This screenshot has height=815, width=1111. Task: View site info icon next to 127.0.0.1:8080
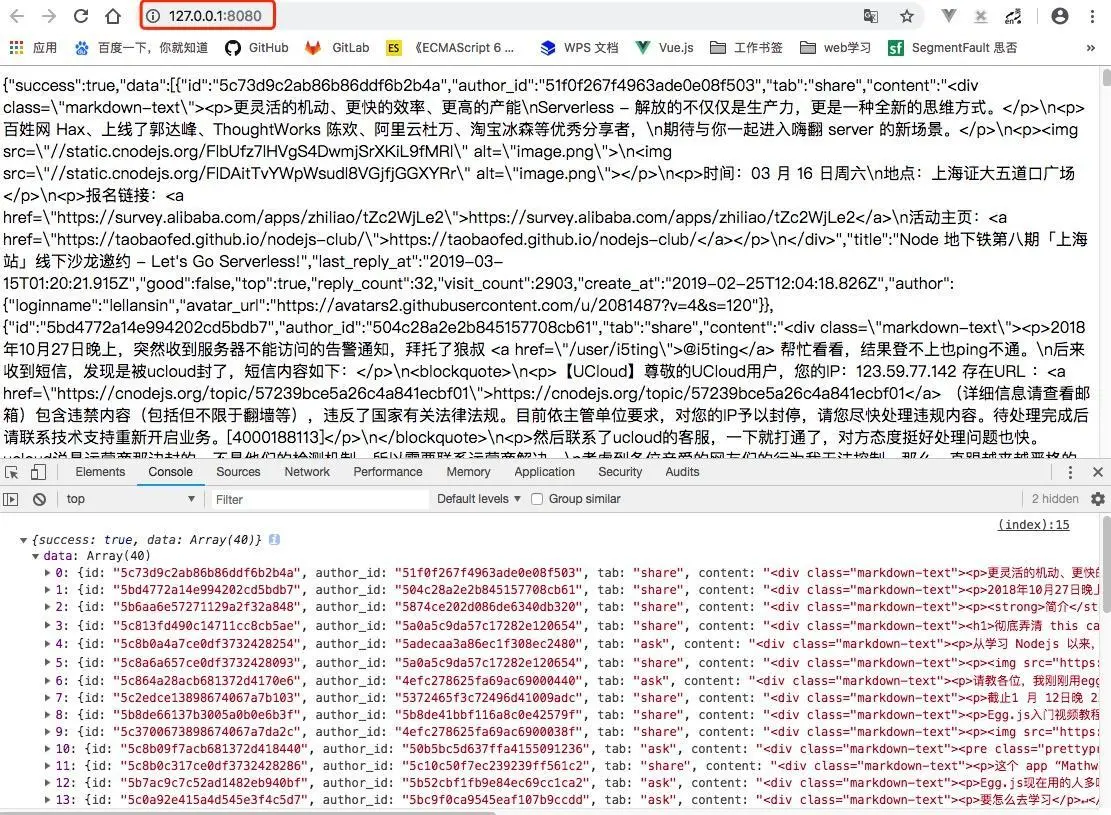click(153, 16)
